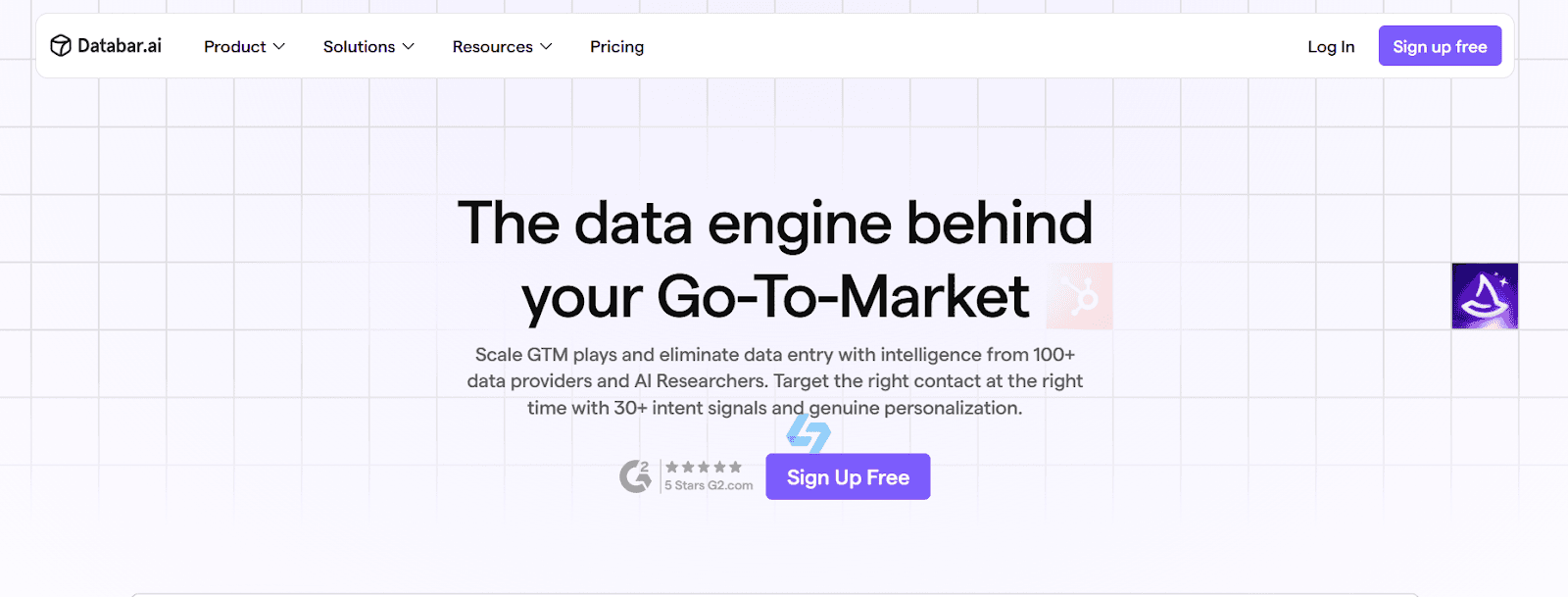1568x597 pixels.
Task: Click Sign up free in the navbar
Action: (1439, 45)
